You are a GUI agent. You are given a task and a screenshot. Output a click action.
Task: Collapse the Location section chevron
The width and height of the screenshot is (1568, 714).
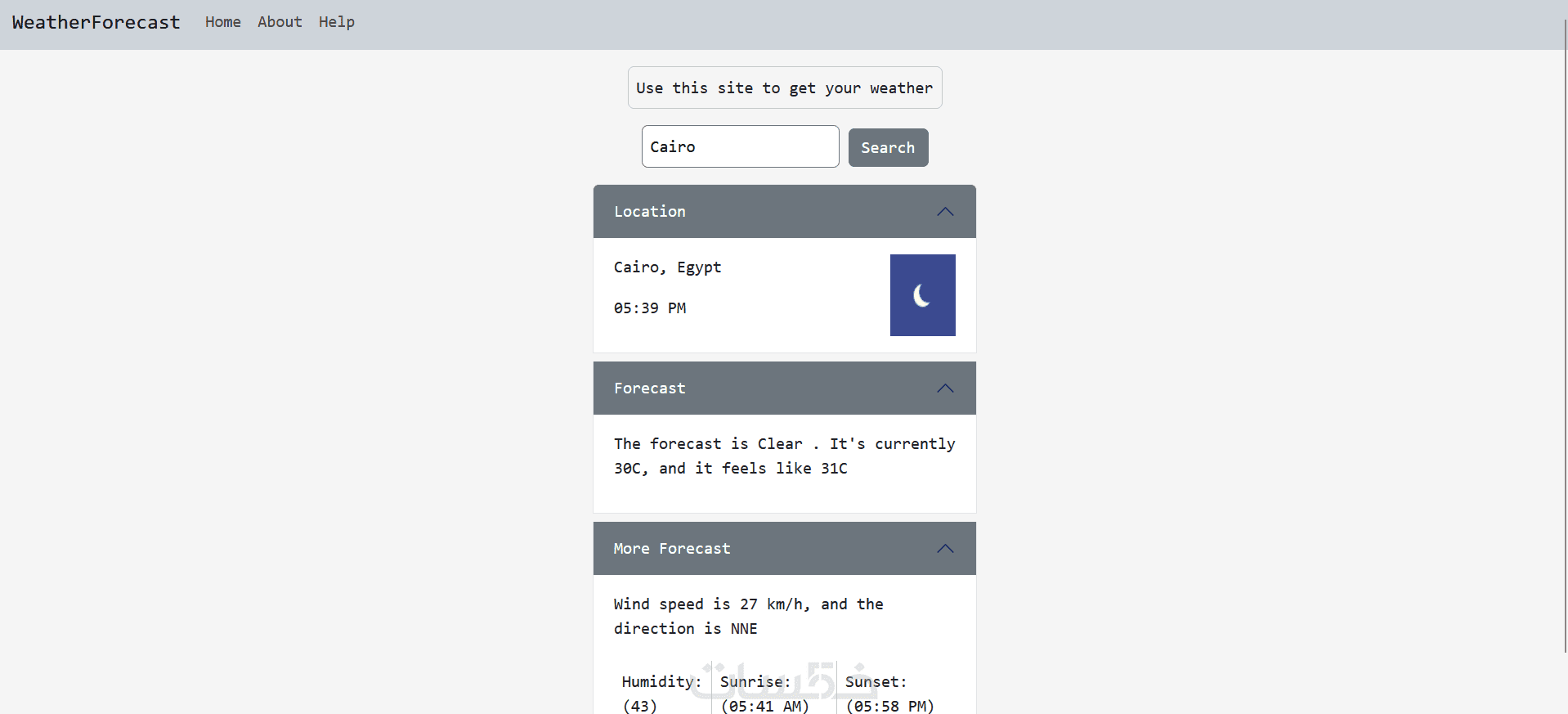945,212
